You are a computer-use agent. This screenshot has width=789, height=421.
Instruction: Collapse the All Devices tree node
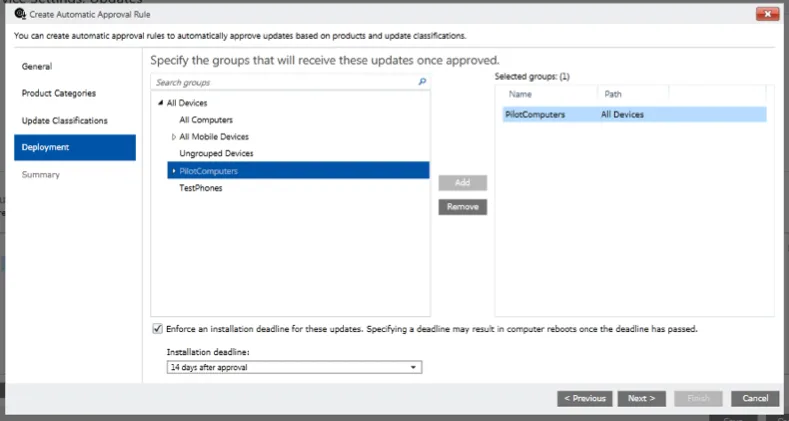[161, 103]
